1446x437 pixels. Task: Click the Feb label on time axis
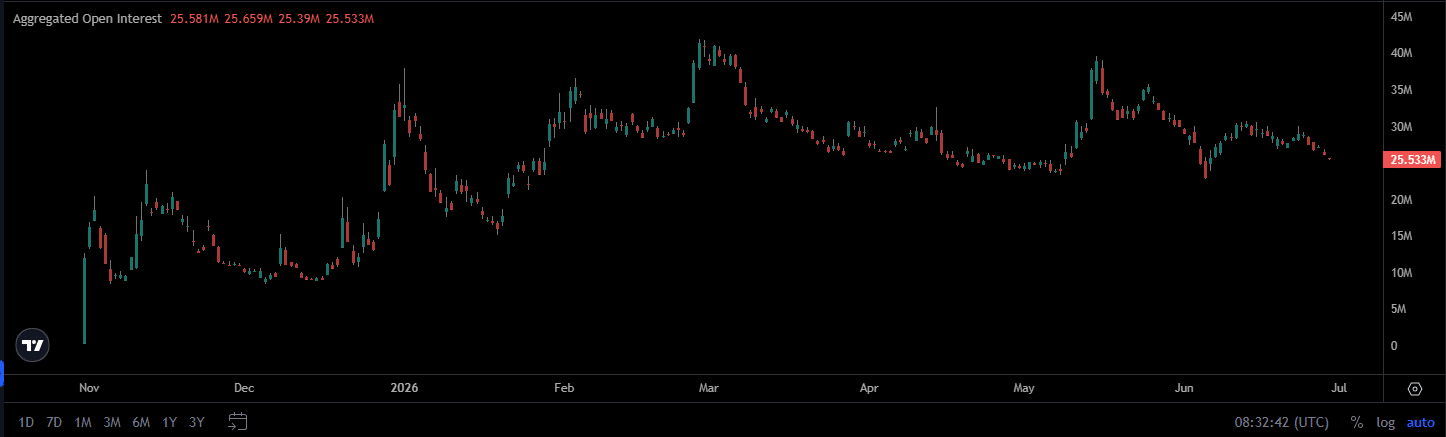(564, 387)
